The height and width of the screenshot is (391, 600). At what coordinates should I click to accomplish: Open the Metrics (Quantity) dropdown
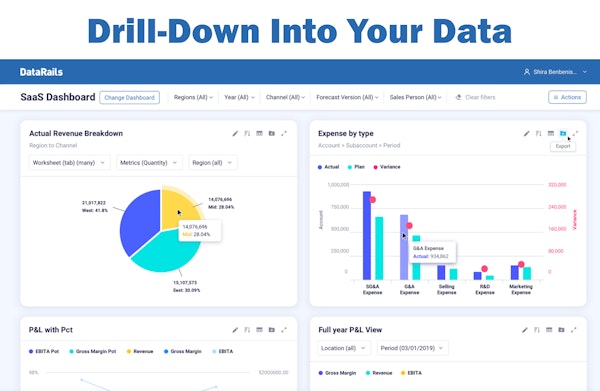pyautogui.click(x=149, y=163)
